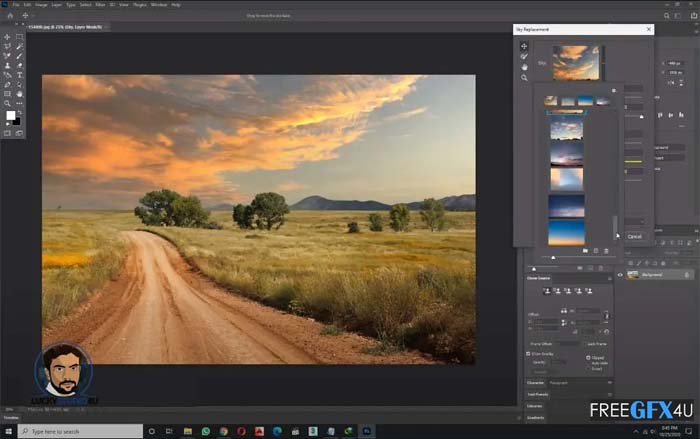Choose the dark blue dusk sky preset
This screenshot has height=439, width=700.
pyautogui.click(x=567, y=206)
